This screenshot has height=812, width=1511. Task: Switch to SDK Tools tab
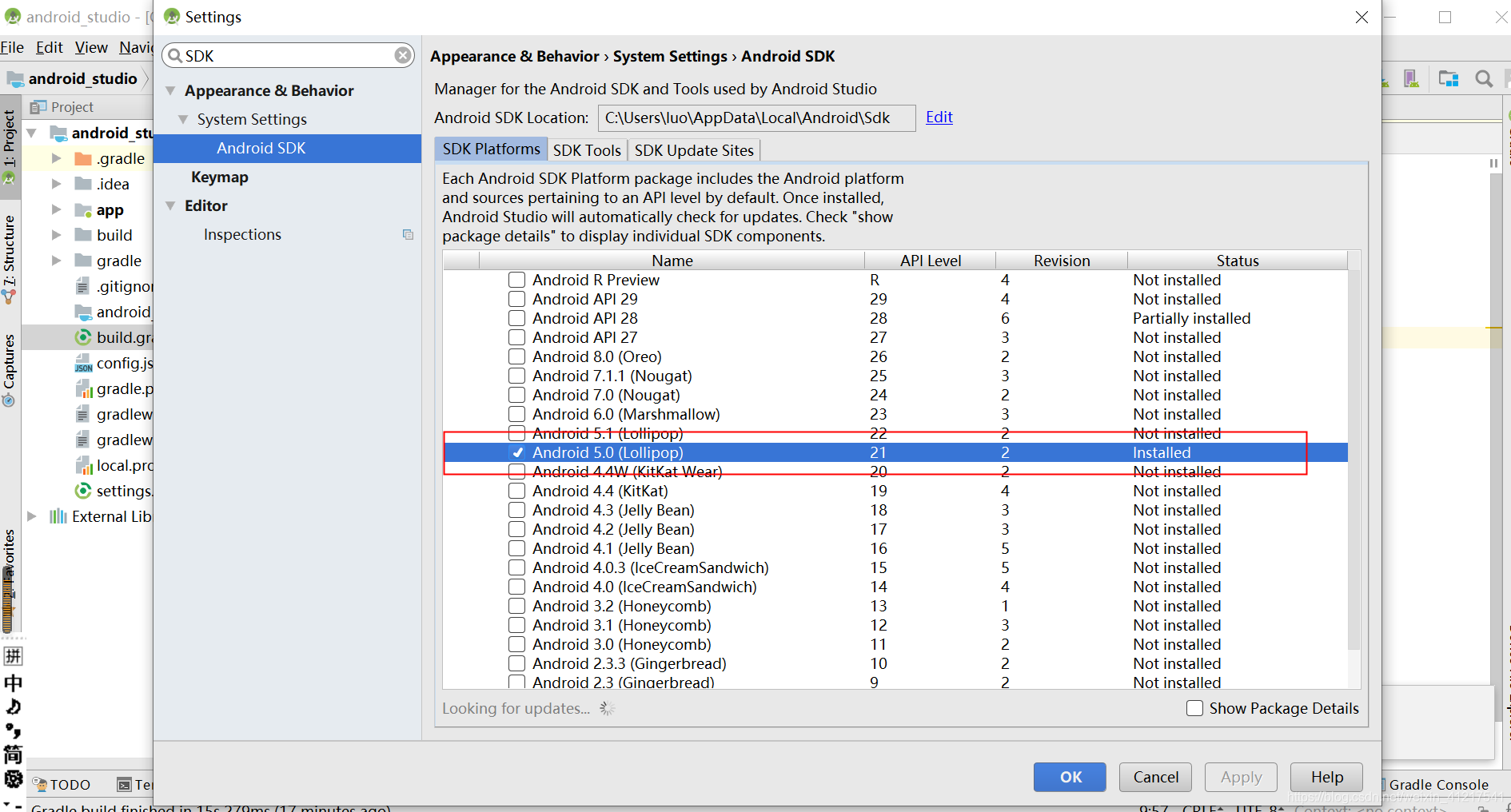point(587,150)
